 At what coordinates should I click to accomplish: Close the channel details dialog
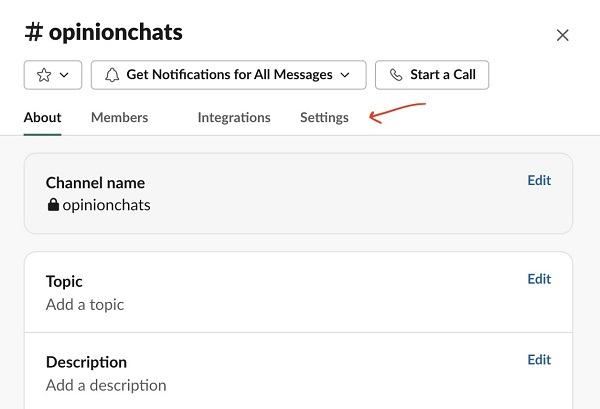tap(562, 35)
